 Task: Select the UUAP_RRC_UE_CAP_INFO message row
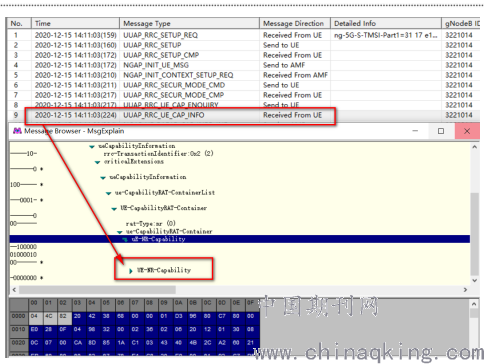pyautogui.click(x=243, y=115)
